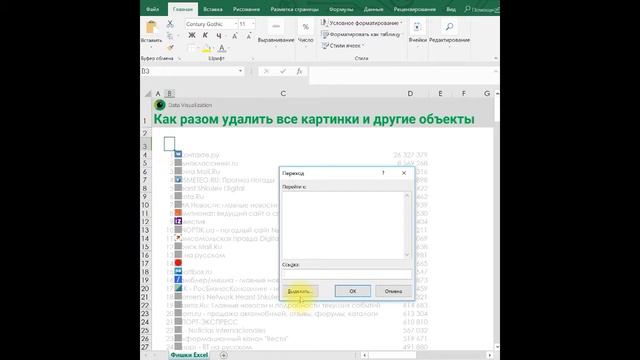The height and width of the screenshot is (360, 640).
Task: Click the title cell Как разом удалить все картинки
Action: point(314,119)
